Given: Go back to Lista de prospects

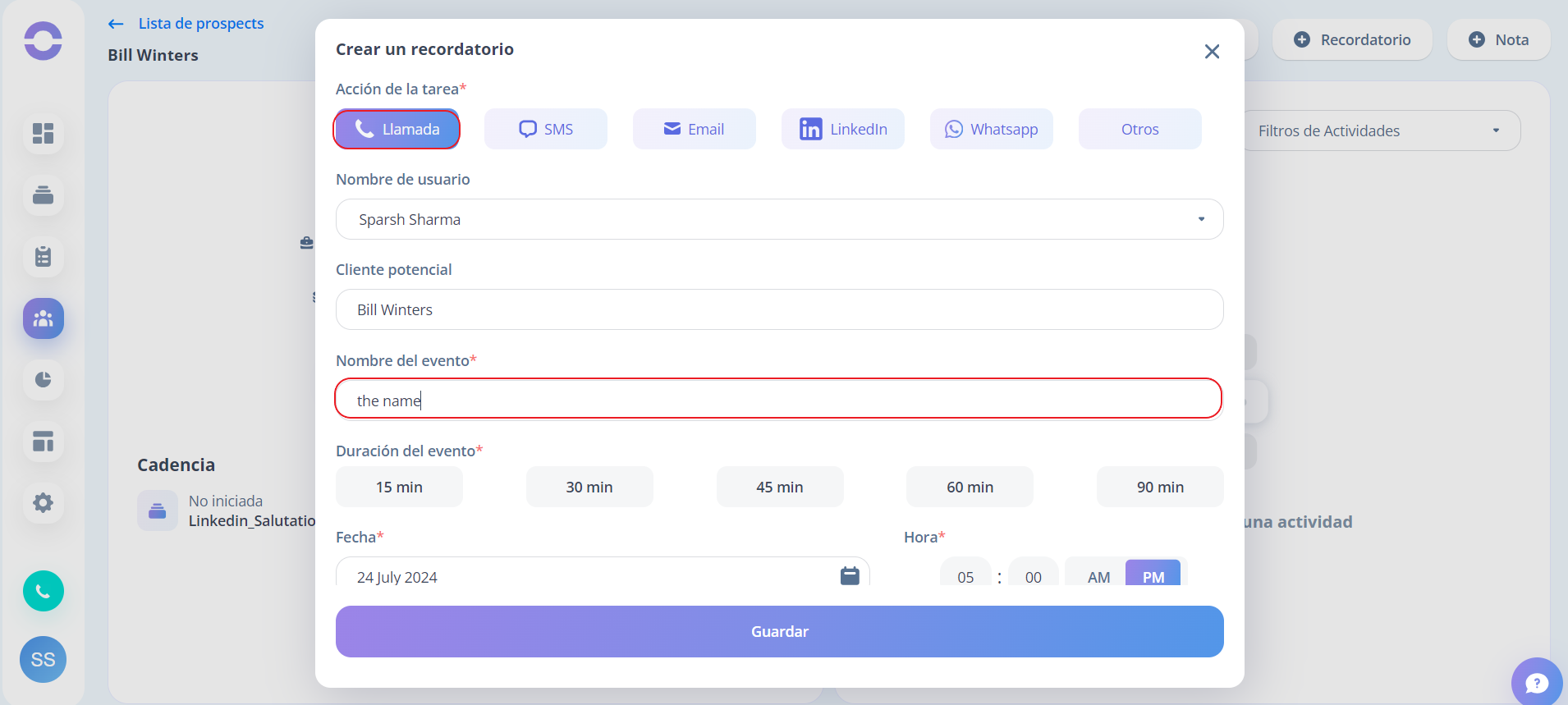Looking at the screenshot, I should pos(201,23).
